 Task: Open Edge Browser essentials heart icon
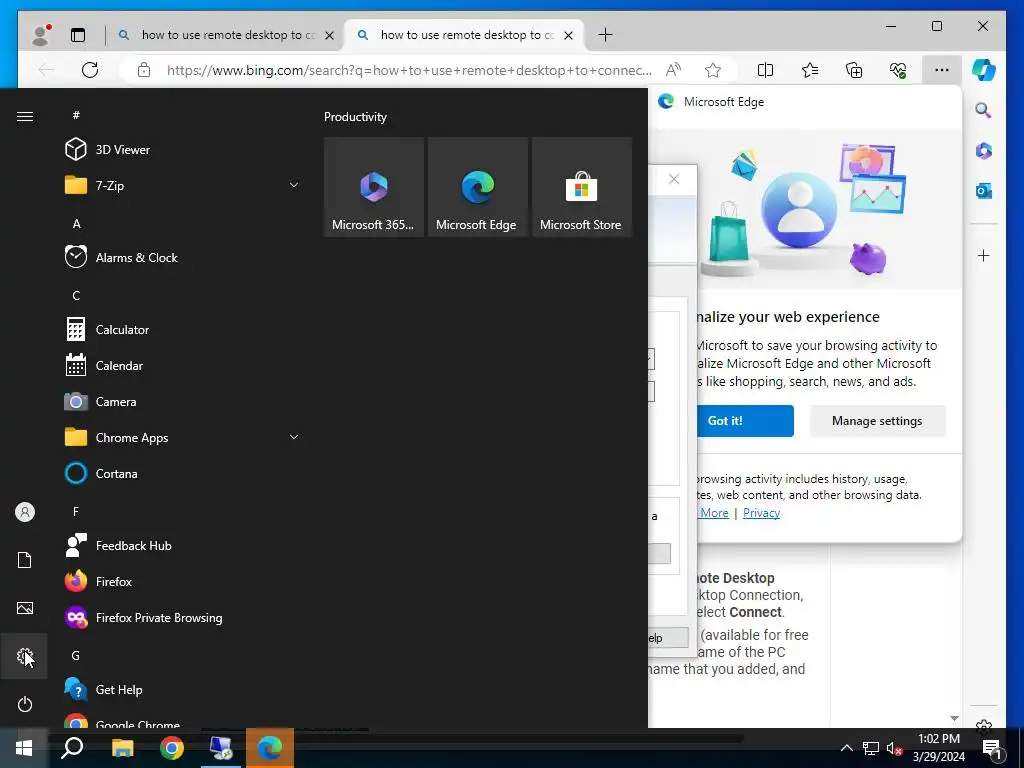[x=898, y=70]
